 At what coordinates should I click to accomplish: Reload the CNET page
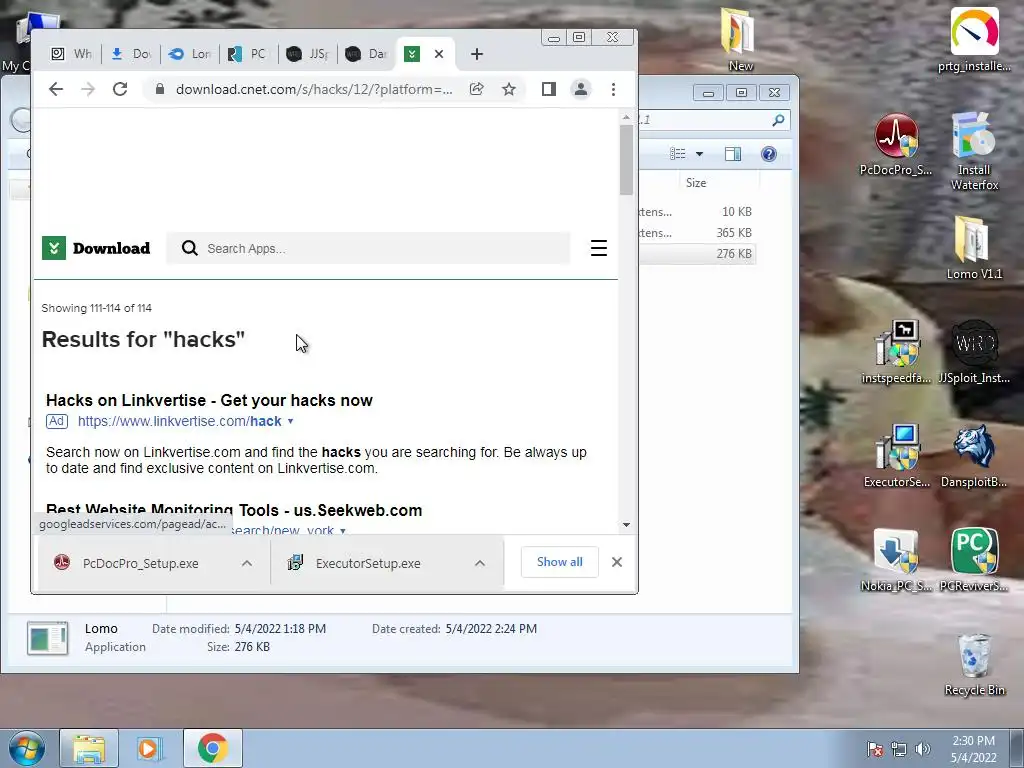[x=120, y=89]
